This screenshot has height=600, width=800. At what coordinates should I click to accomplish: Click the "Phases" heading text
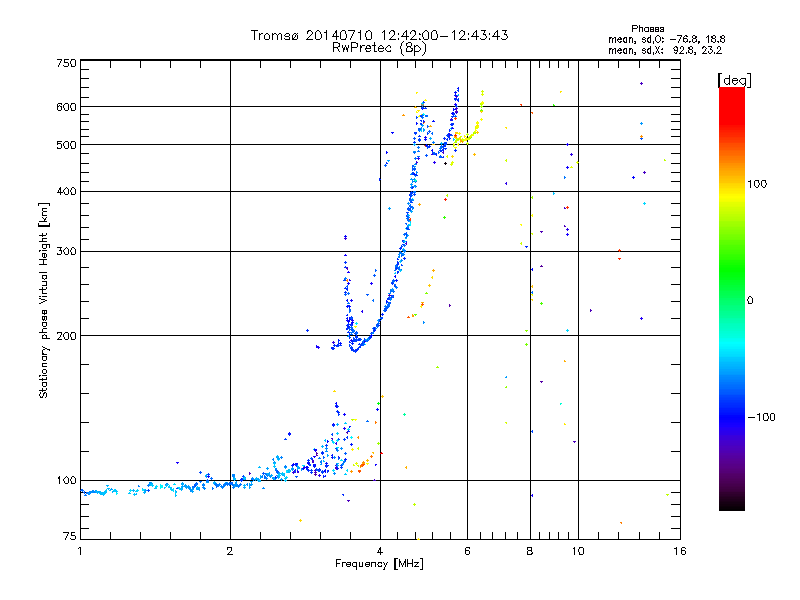(647, 29)
